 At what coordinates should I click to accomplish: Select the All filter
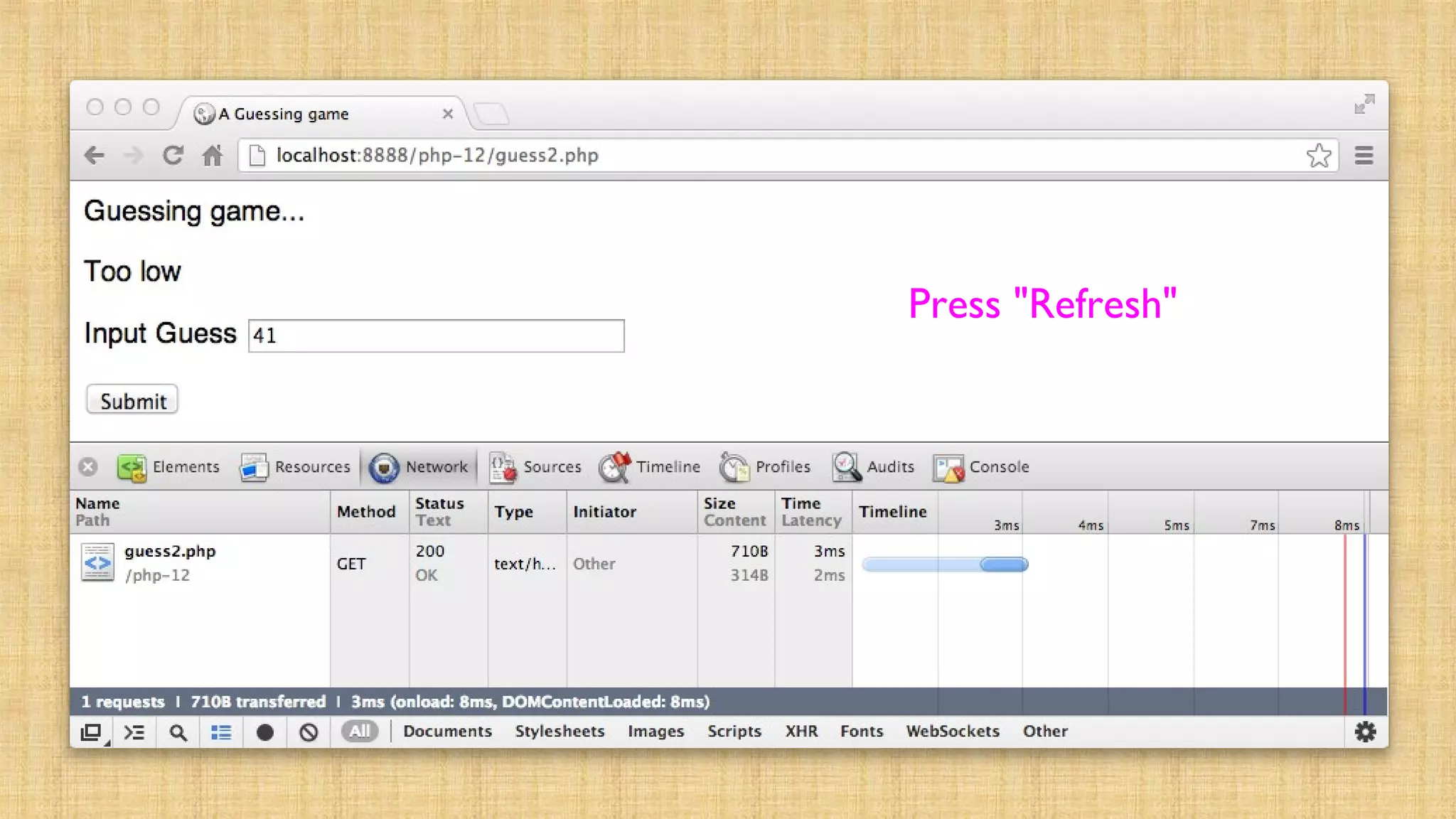pos(359,731)
